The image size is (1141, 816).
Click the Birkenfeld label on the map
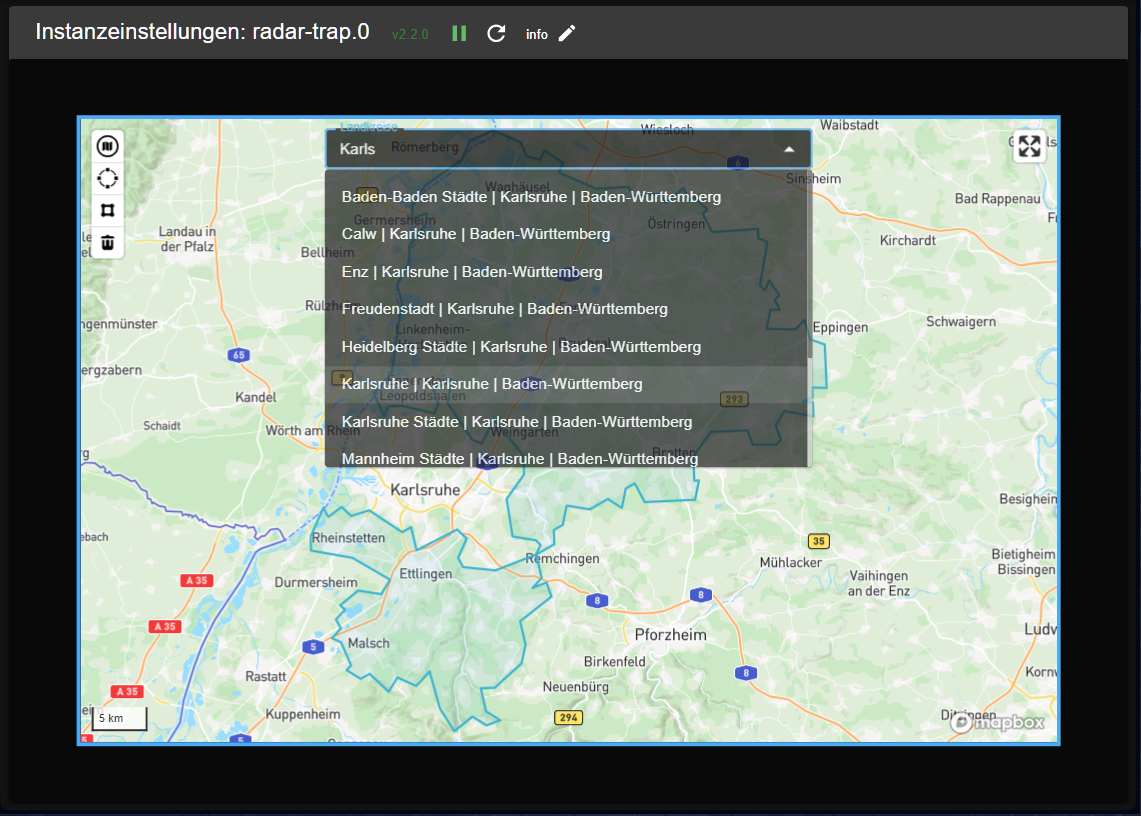(x=614, y=662)
